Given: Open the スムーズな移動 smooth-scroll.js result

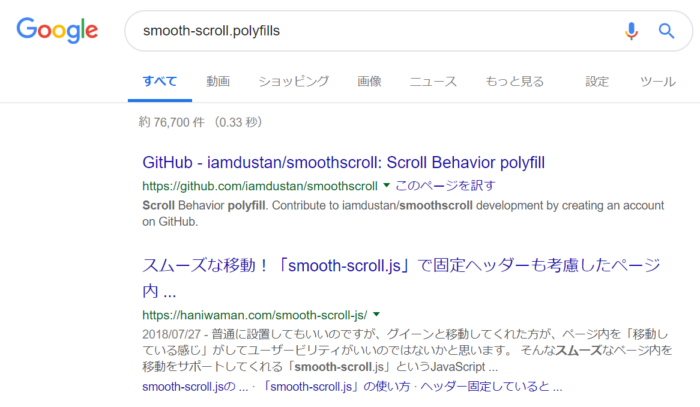Looking at the screenshot, I should (398, 268).
